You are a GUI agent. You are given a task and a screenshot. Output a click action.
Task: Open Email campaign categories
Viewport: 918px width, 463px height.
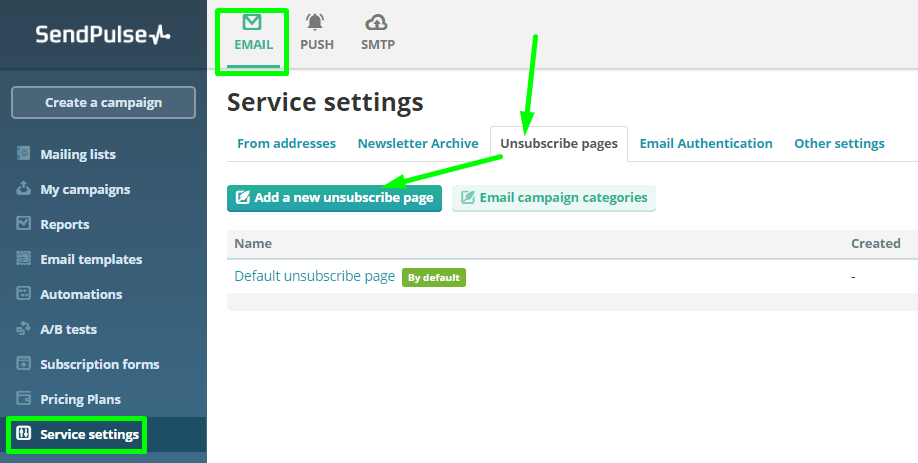coord(554,198)
